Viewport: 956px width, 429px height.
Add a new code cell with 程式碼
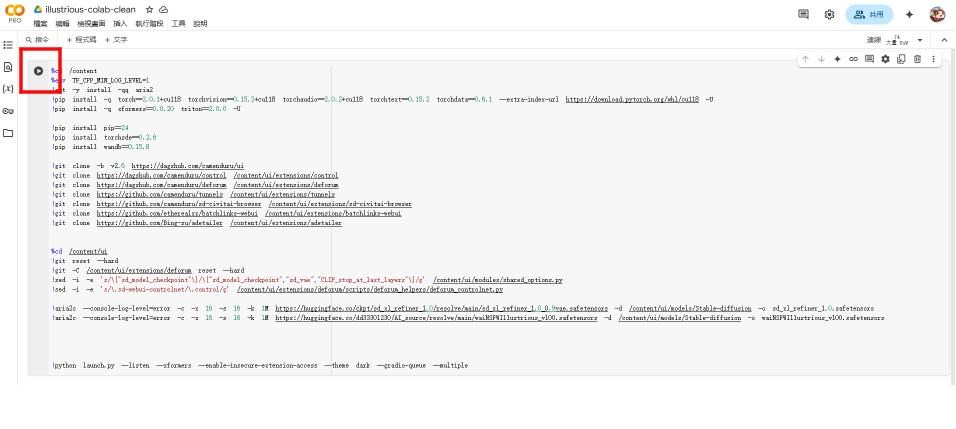pos(81,39)
